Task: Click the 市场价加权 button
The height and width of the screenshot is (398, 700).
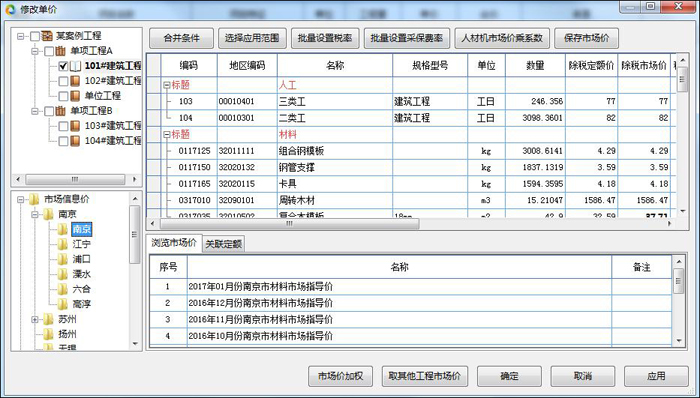Action: [x=340, y=376]
